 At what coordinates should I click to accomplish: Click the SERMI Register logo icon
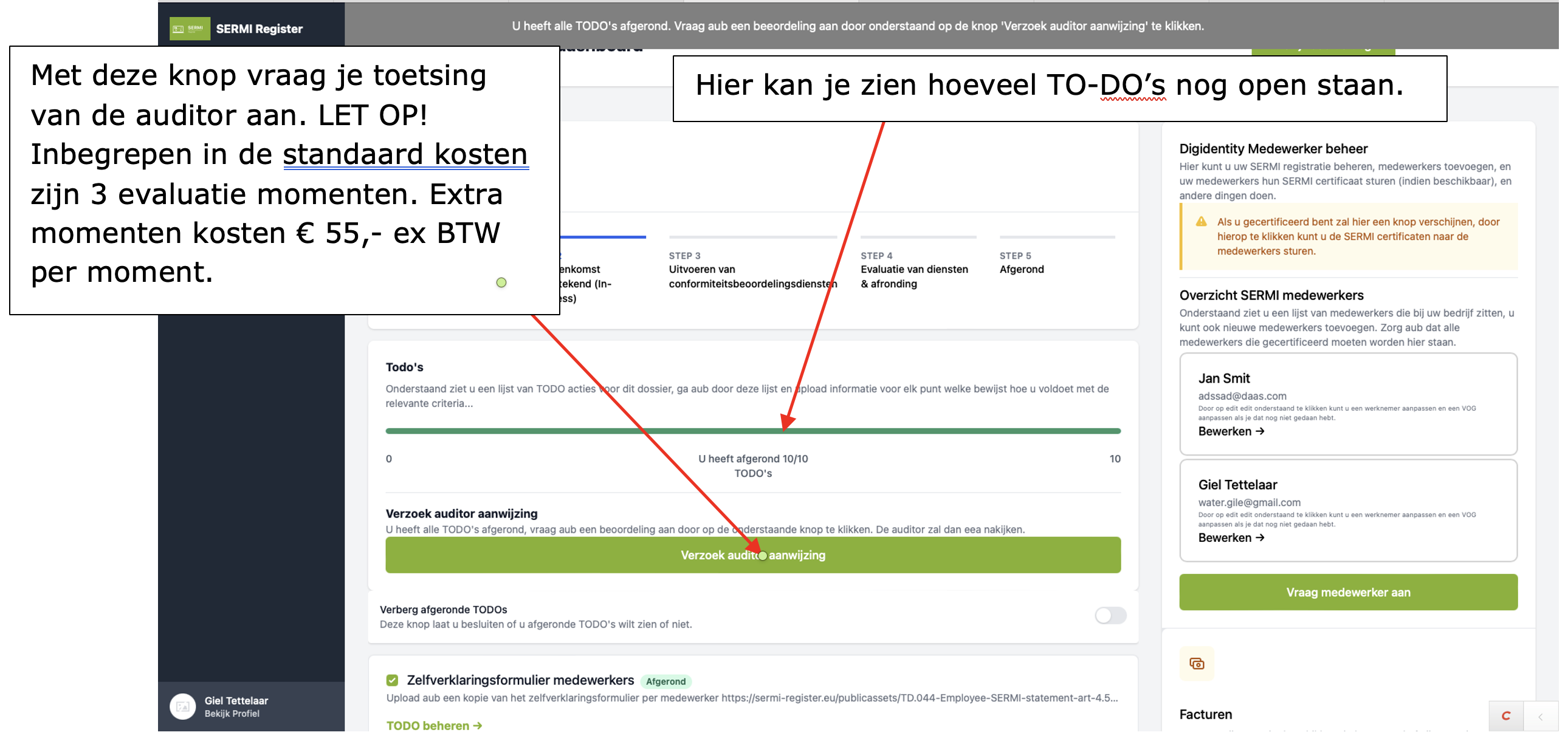pyautogui.click(x=189, y=28)
